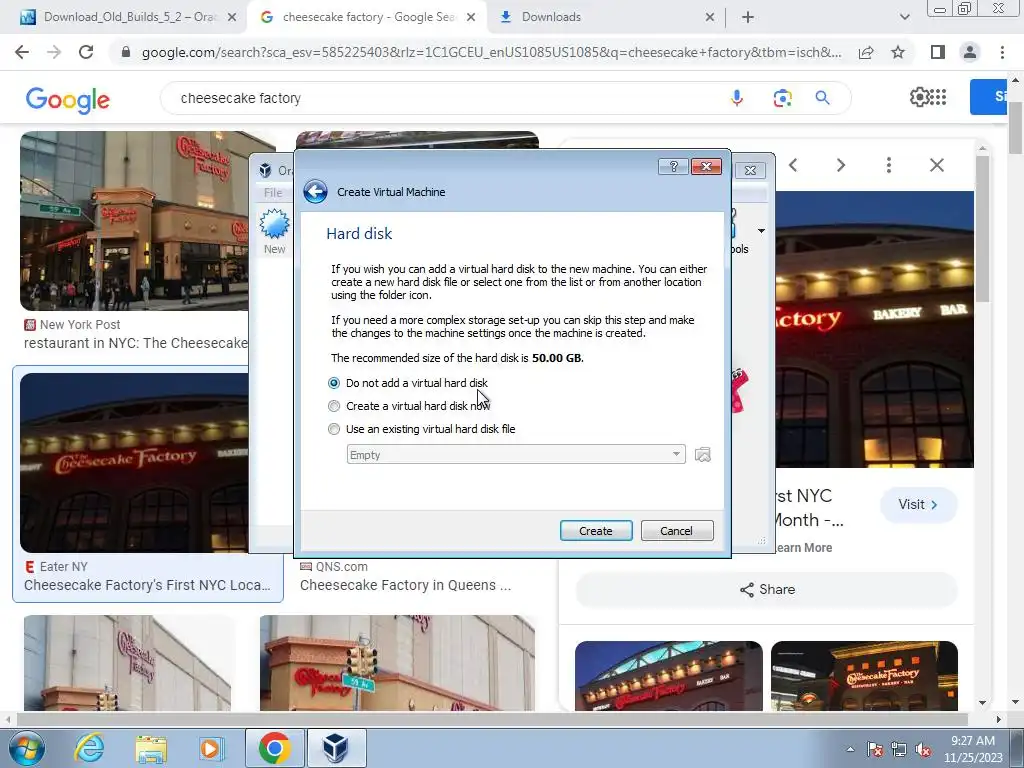
Task: Open Chrome side panel icon
Action: [x=937, y=52]
